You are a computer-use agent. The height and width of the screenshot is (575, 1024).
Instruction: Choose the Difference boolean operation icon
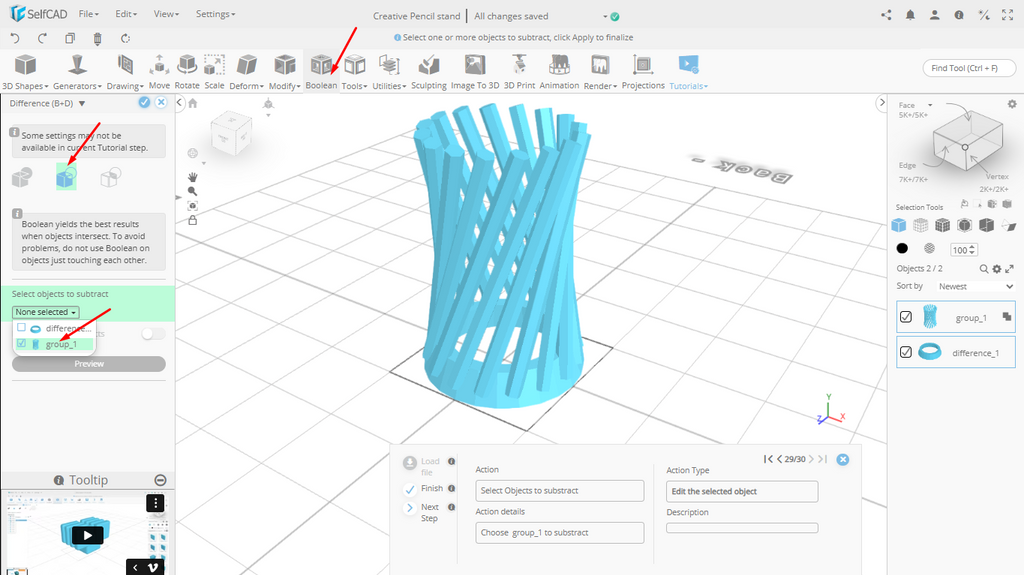coord(66,177)
